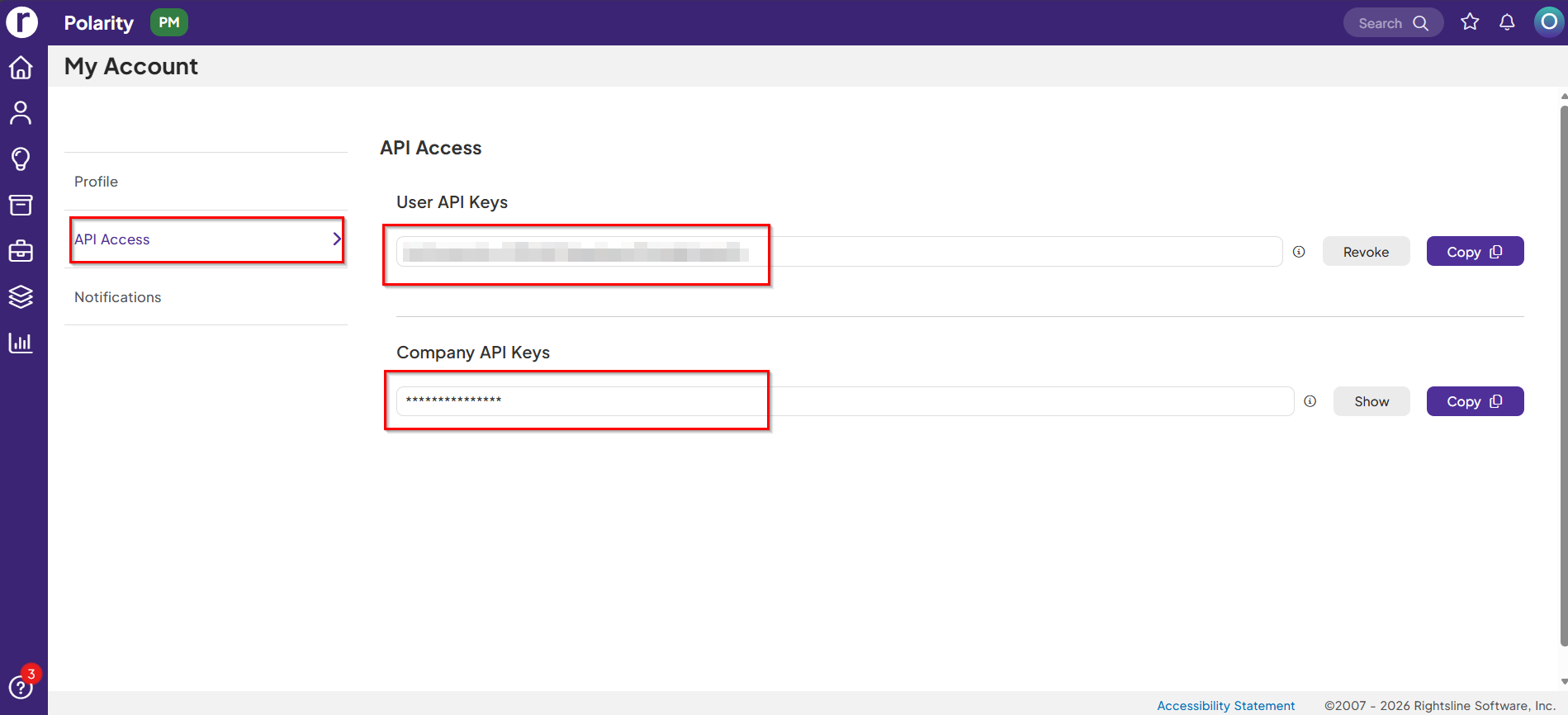Go to the Home icon in sidebar
The width and height of the screenshot is (1568, 715).
coord(21,68)
